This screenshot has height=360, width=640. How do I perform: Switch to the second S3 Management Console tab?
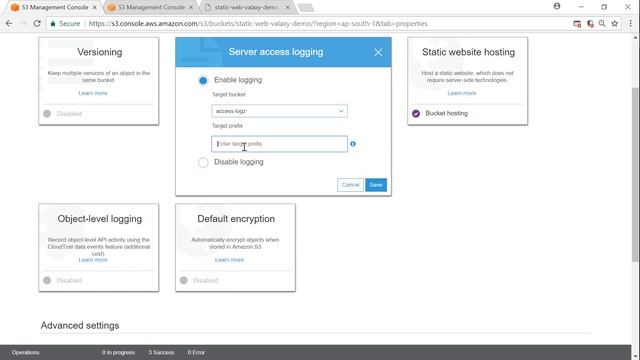tap(151, 7)
